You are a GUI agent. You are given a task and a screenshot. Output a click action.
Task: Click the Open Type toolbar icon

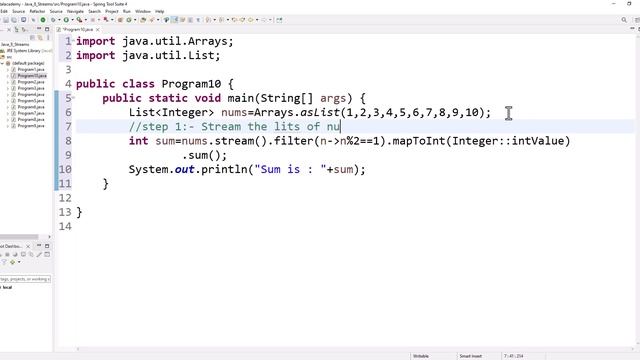143,20
